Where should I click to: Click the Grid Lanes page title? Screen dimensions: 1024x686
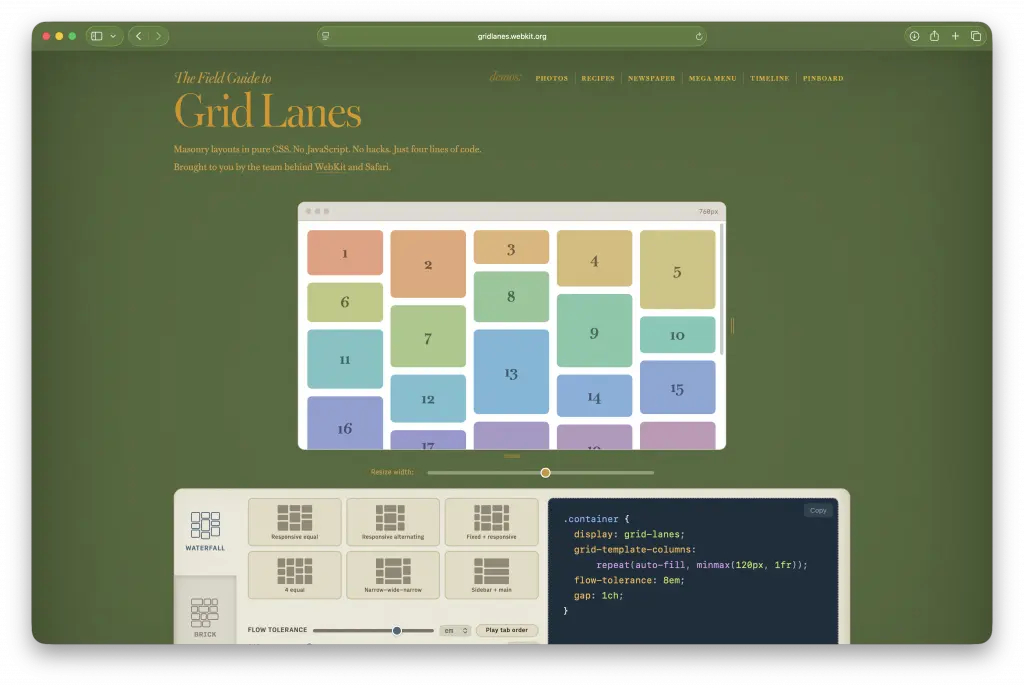point(267,111)
